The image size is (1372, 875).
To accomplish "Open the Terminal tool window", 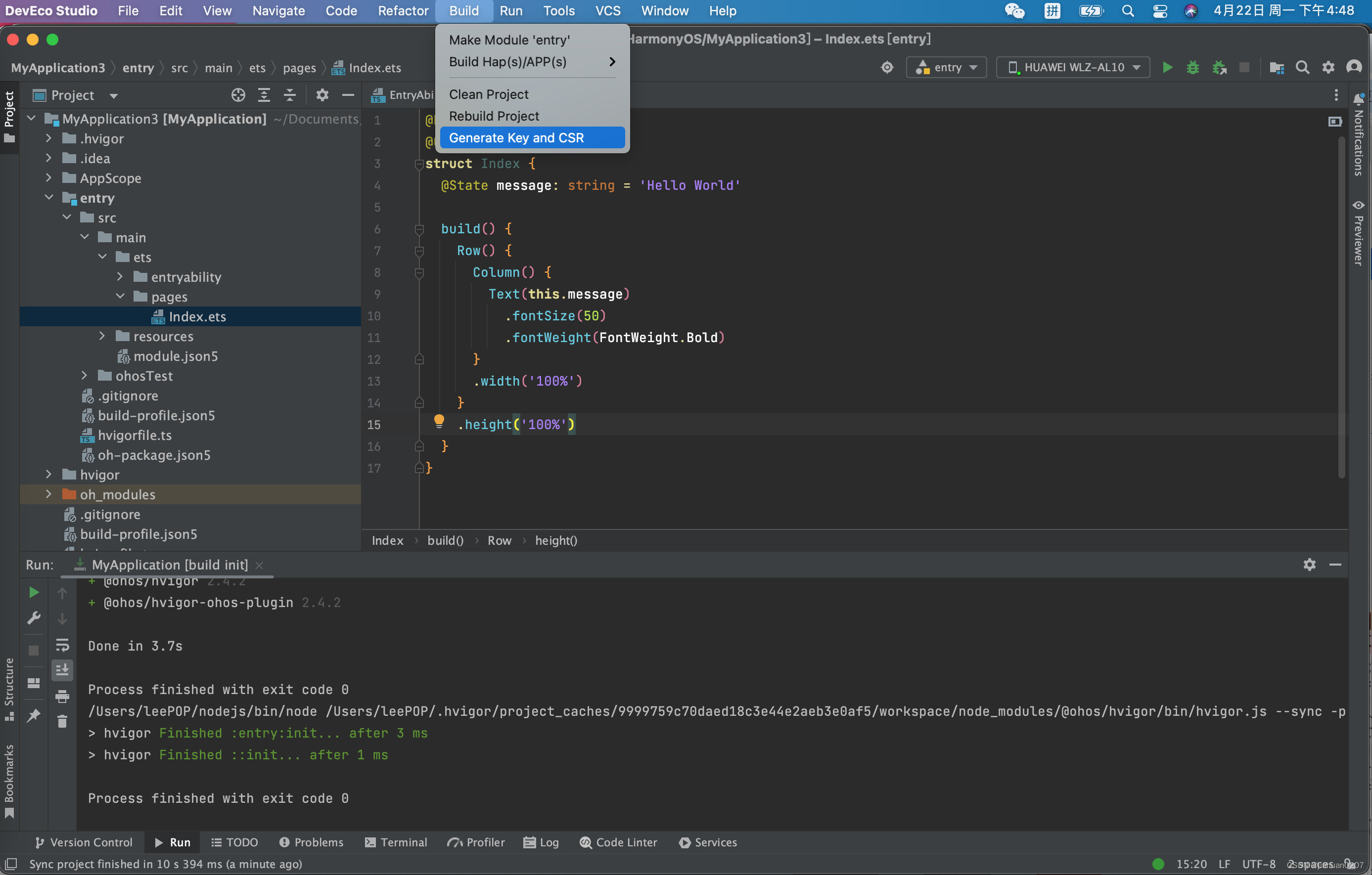I will click(x=396, y=842).
